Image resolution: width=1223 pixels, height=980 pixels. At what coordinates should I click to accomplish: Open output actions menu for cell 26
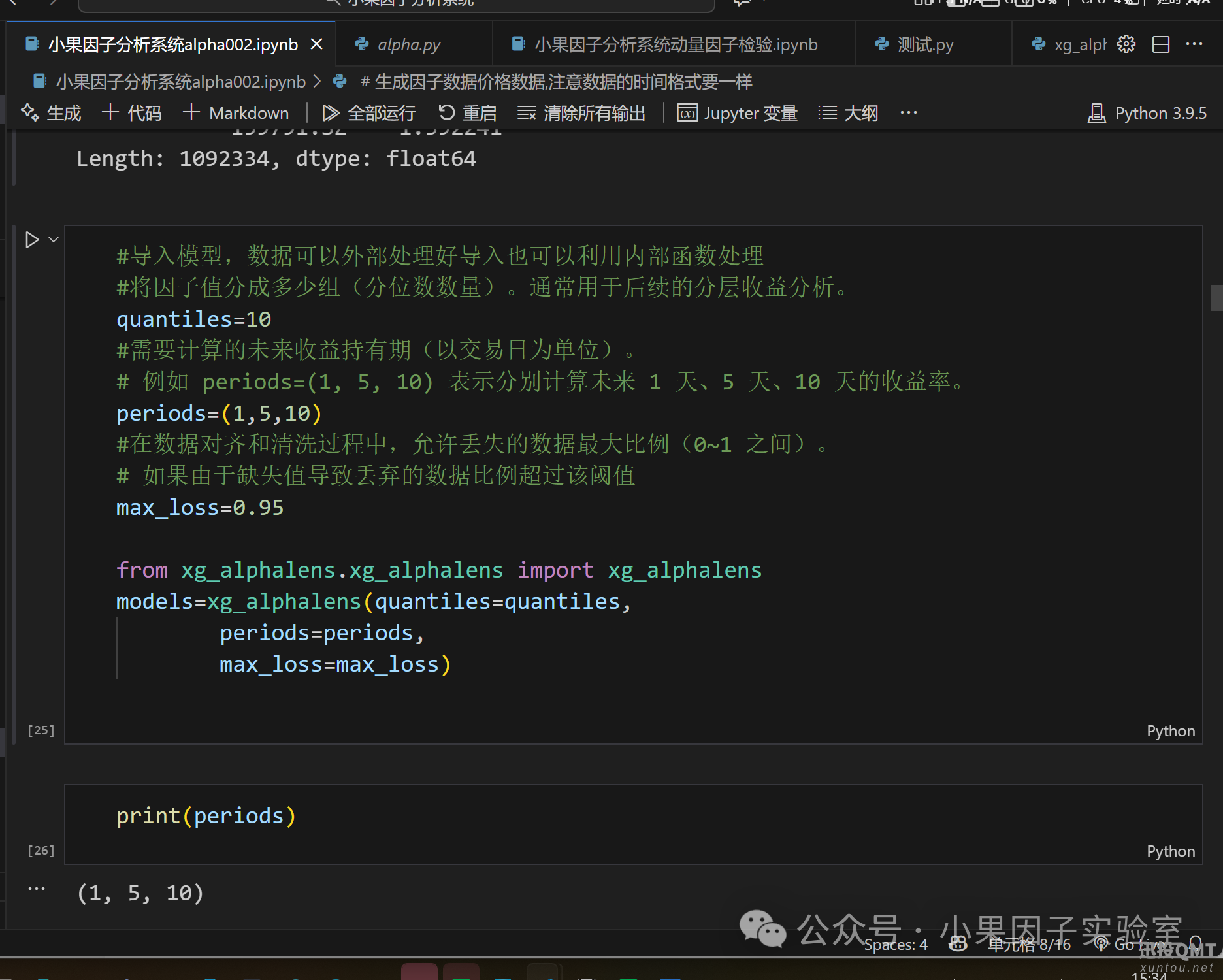[37, 889]
